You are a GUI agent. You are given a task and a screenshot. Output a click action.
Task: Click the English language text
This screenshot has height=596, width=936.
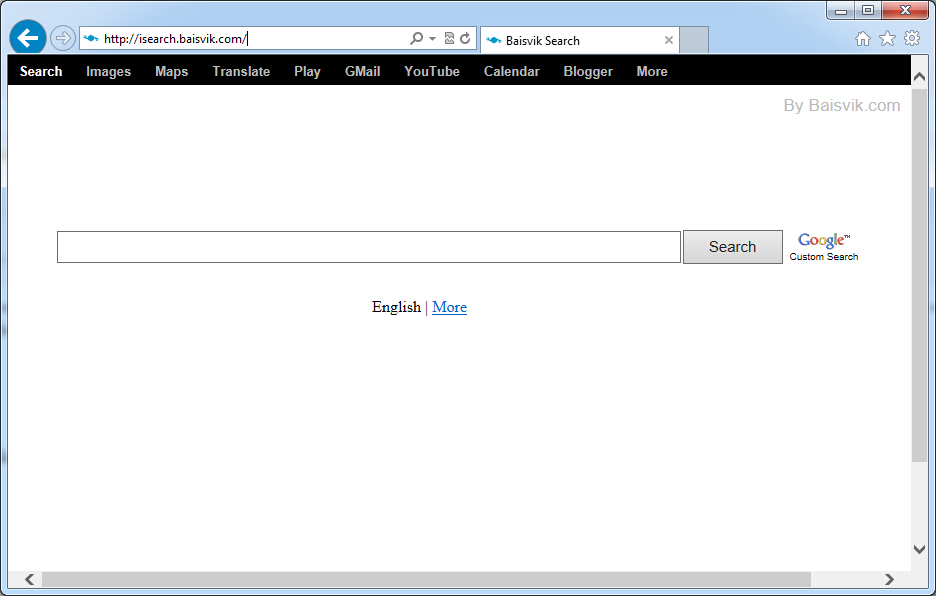point(396,307)
